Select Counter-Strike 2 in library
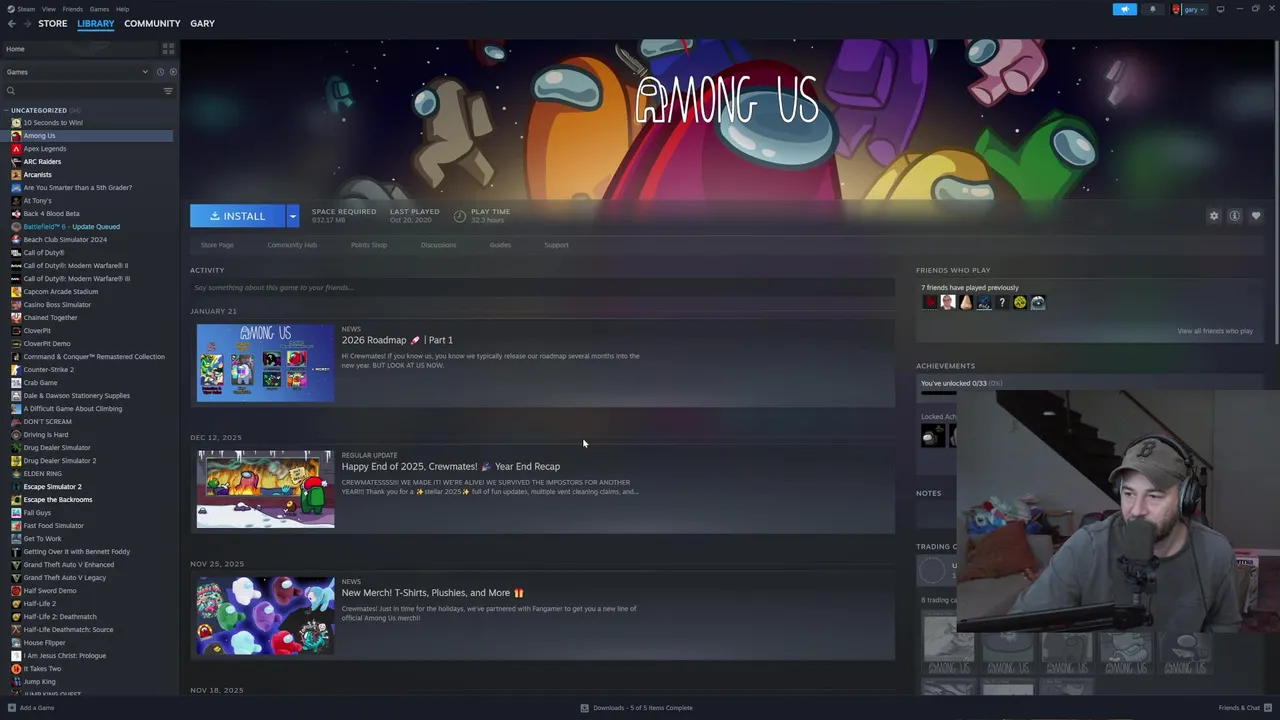This screenshot has height=720, width=1280. (x=48, y=370)
